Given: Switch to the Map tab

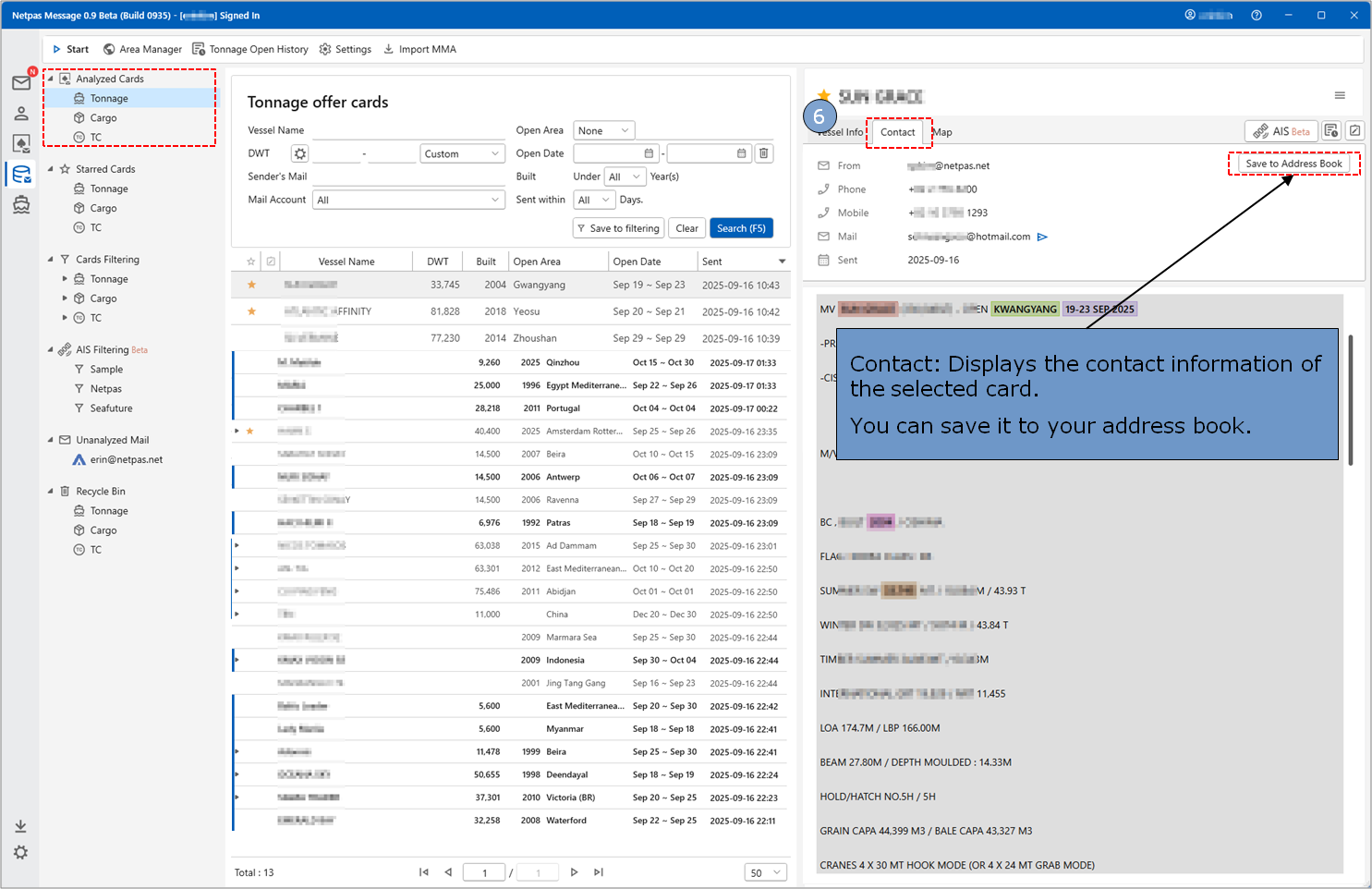Looking at the screenshot, I should pos(942,132).
